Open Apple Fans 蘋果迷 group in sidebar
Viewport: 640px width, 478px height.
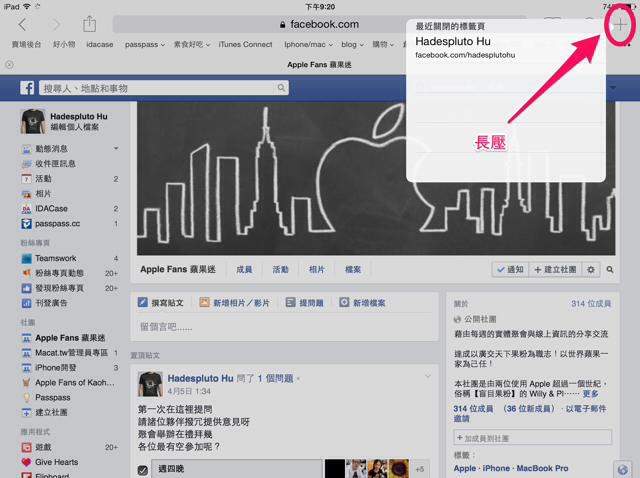click(63, 338)
